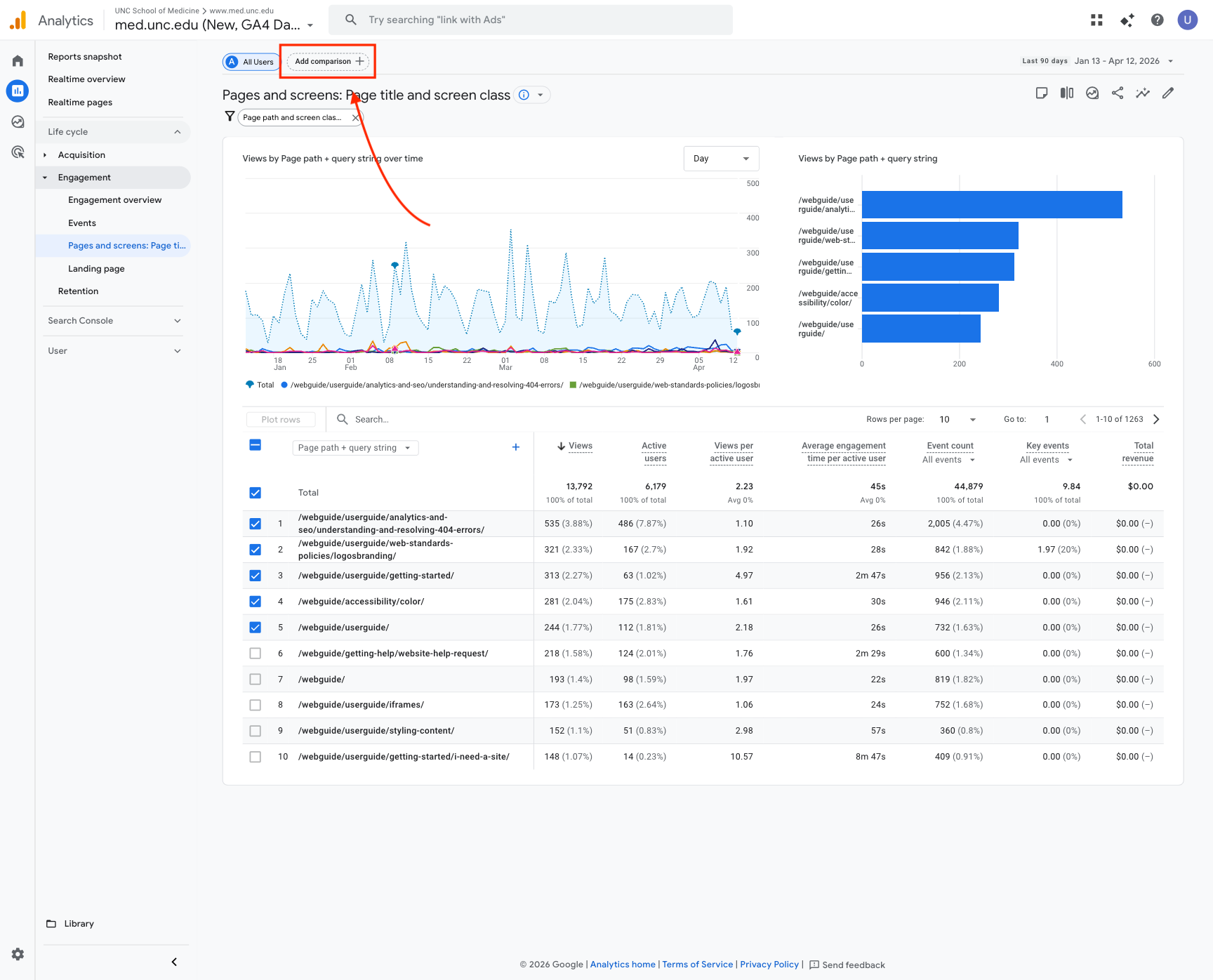This screenshot has height=980, width=1213.
Task: Click the pencil Customize report icon
Action: (1168, 93)
